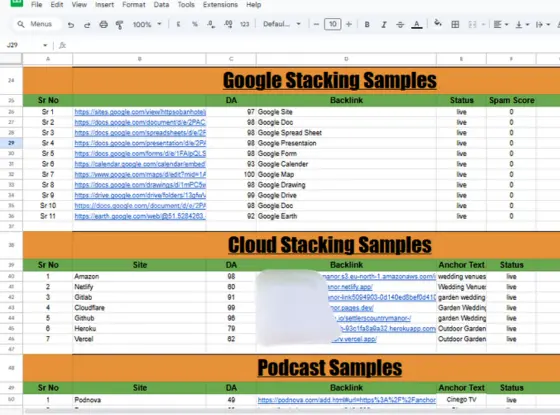Open the Text wrapping dropdown arrow
This screenshot has height=415, width=560.
coord(548,24)
